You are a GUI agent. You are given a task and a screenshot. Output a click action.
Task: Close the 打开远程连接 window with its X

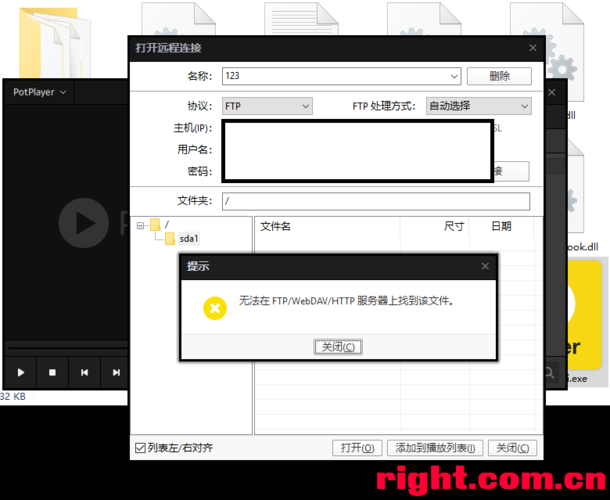coord(533,48)
